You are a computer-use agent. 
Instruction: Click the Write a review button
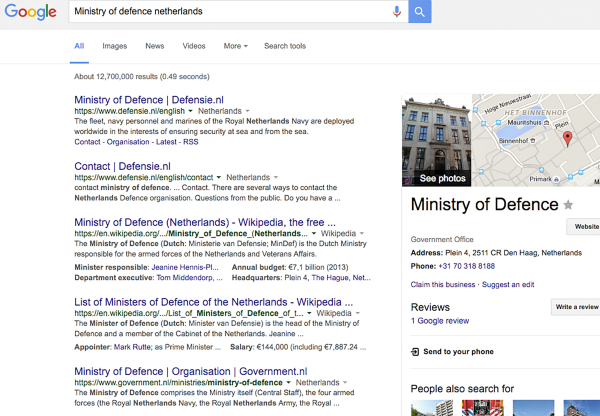[x=576, y=307]
